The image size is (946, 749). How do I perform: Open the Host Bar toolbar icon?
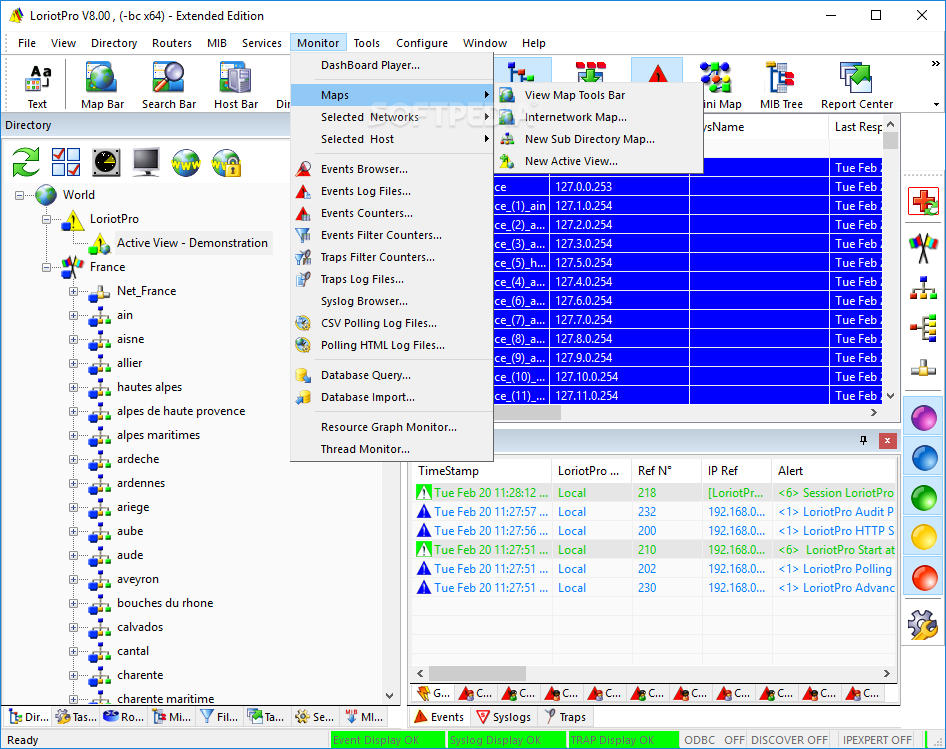[236, 86]
